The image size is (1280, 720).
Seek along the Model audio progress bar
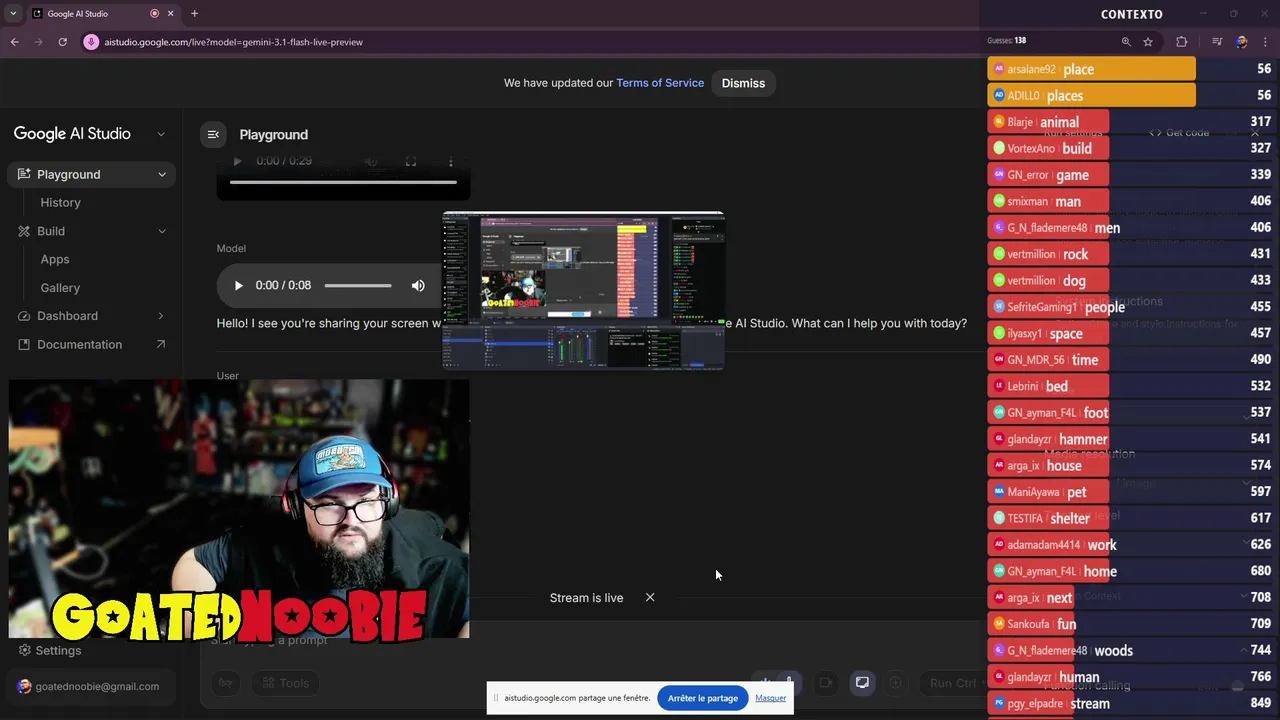click(358, 285)
